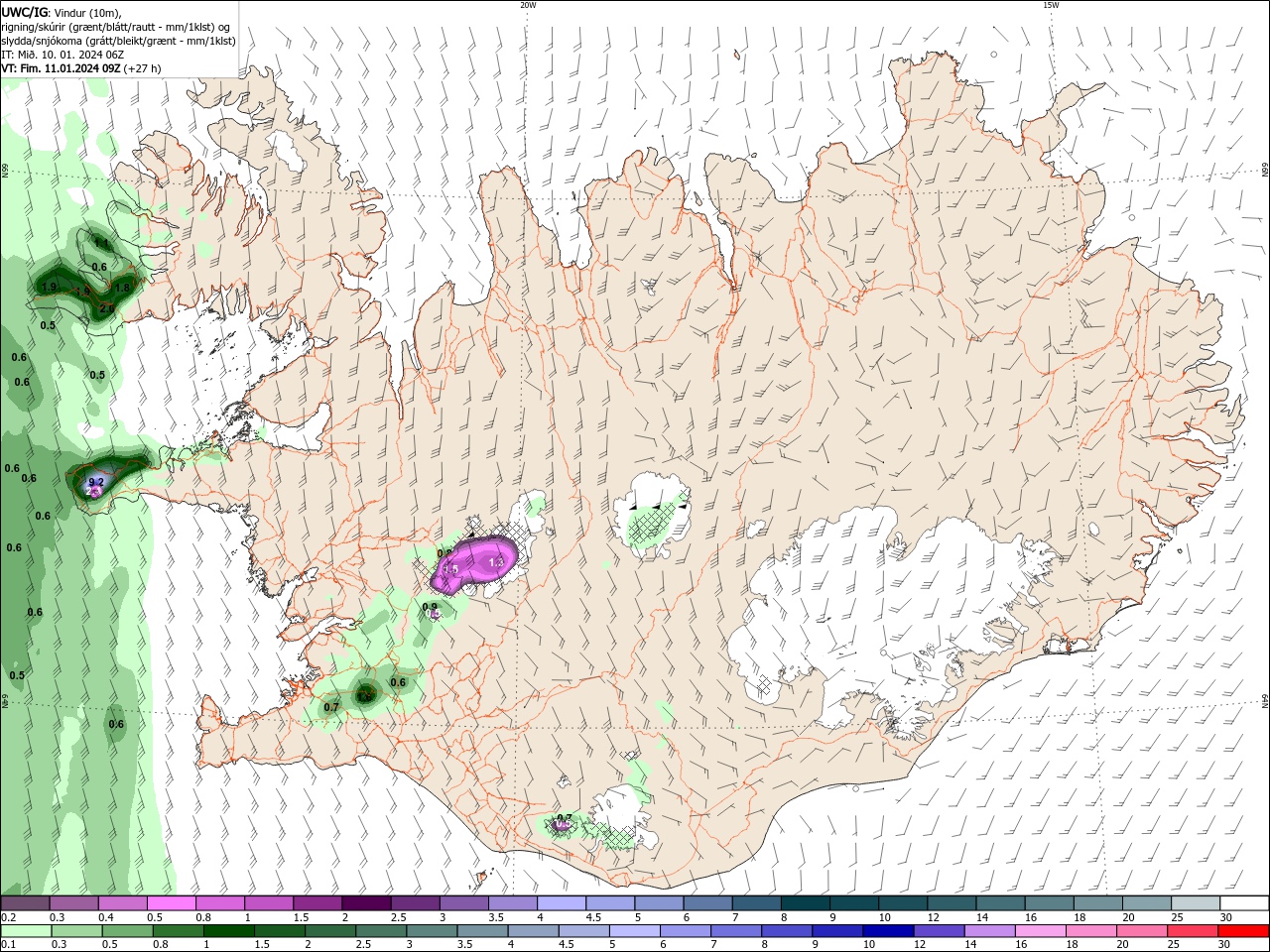1270x952 pixels.
Task: Click the pale green 0.1 swatch in lower legend row
Action: (x=26, y=931)
